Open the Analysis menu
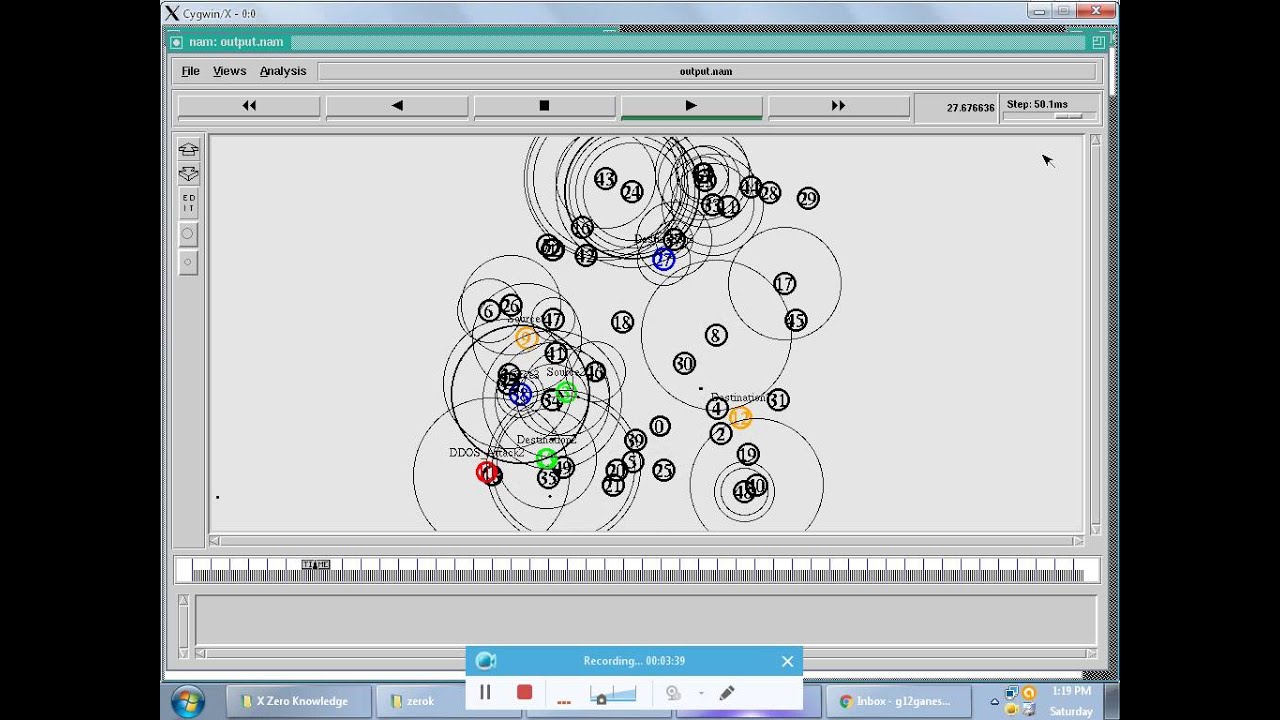Screen dimensions: 1280x720 (x=283, y=71)
